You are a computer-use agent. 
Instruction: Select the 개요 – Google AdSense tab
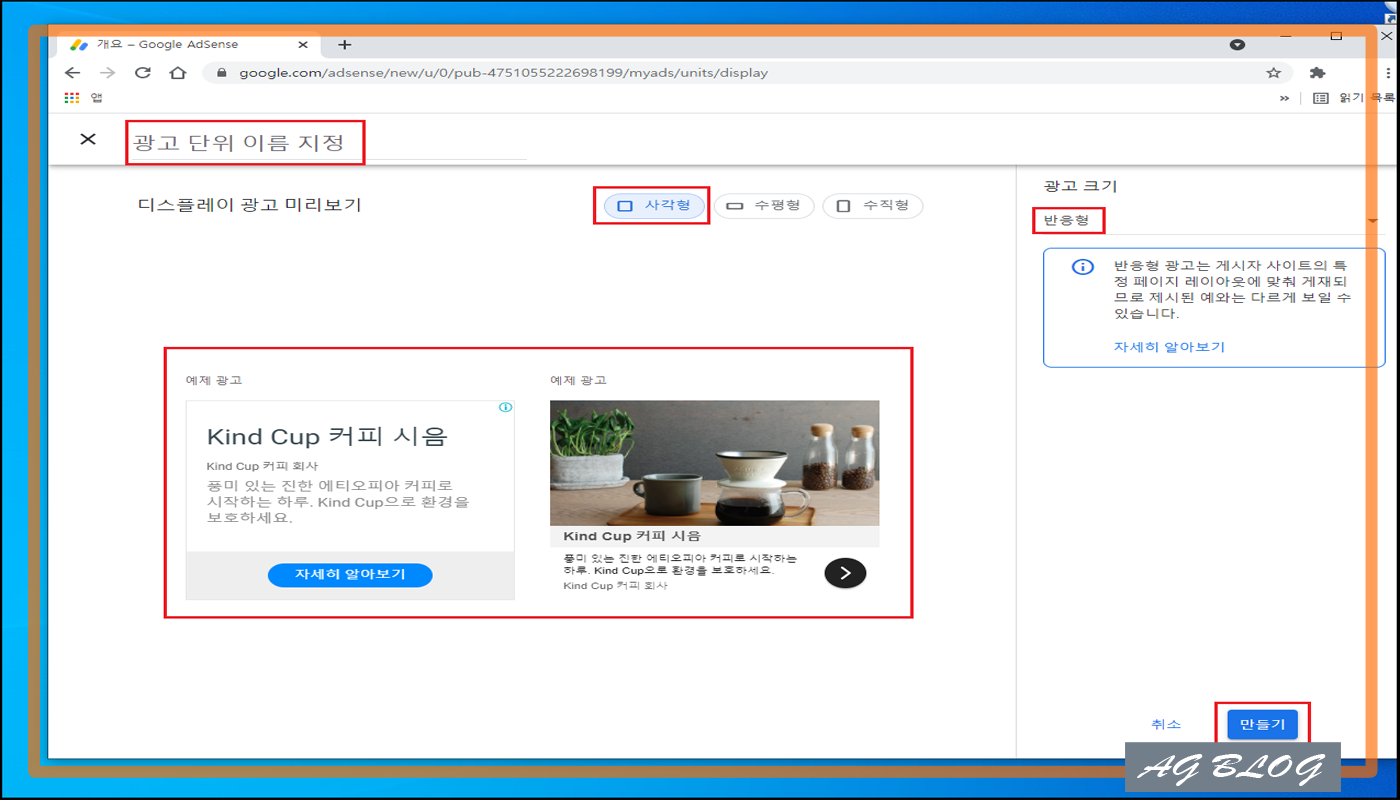click(189, 45)
